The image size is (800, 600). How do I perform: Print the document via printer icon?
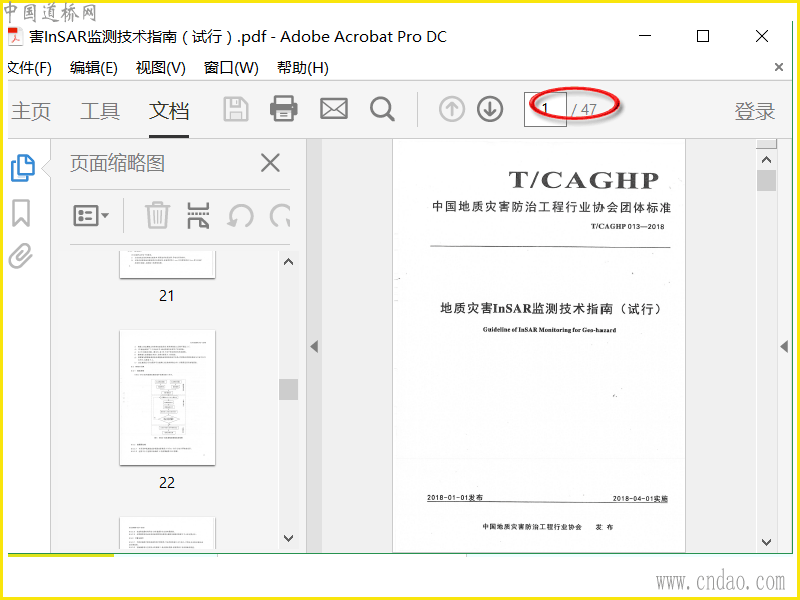[x=284, y=109]
